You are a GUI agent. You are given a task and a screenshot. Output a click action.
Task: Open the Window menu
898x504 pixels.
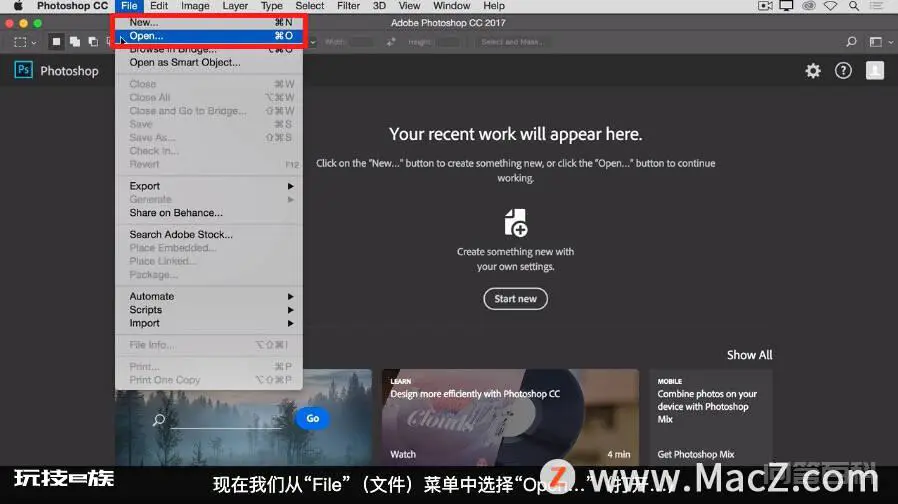(451, 6)
